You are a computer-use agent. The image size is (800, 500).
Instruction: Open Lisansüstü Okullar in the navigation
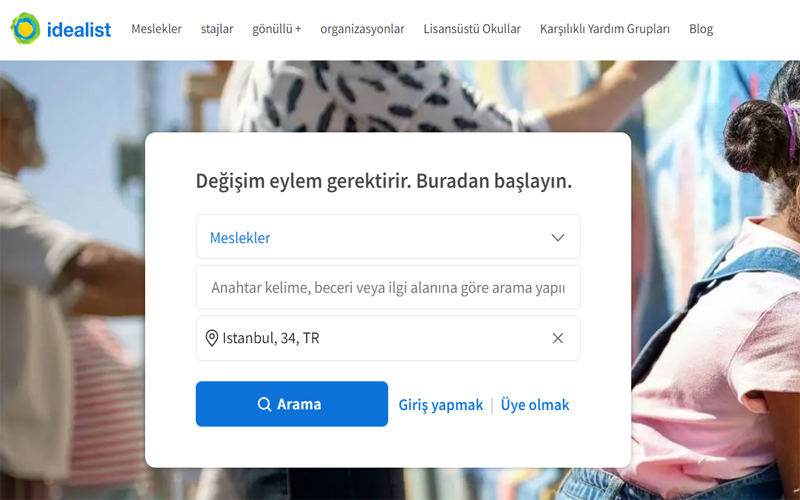(x=472, y=29)
